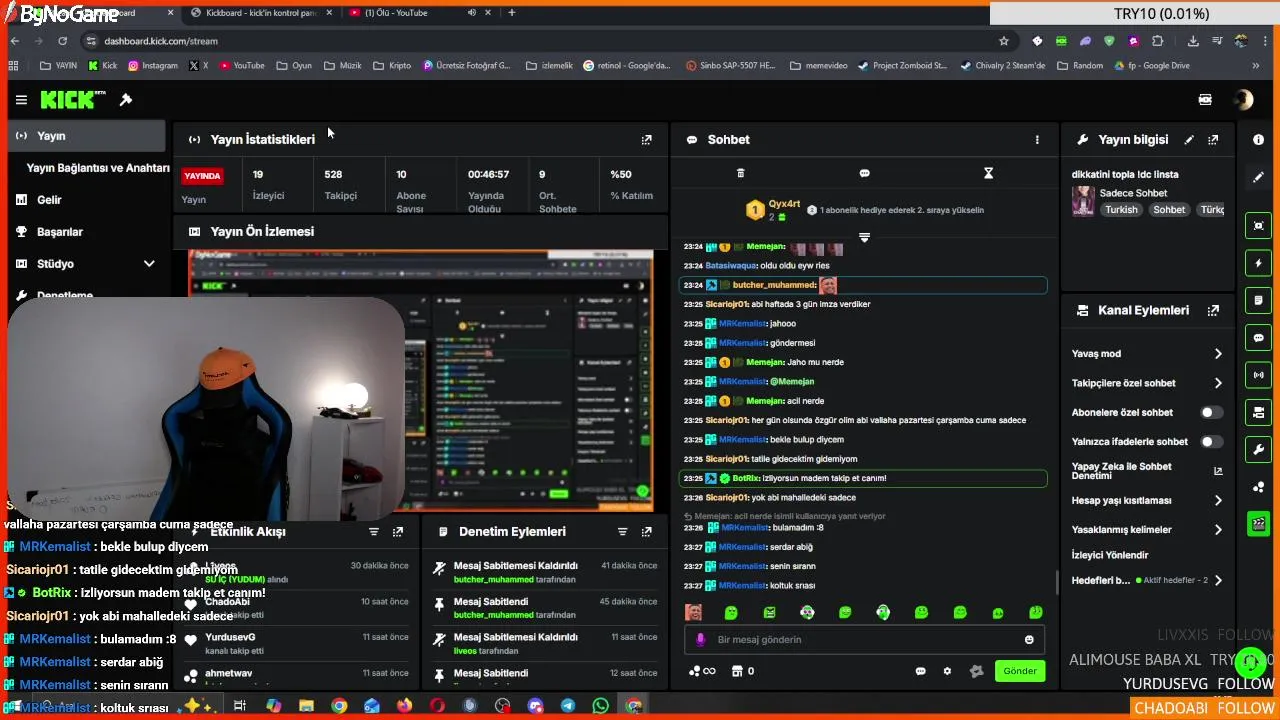Click the pencil icon in the right sidebar

(x=1258, y=177)
